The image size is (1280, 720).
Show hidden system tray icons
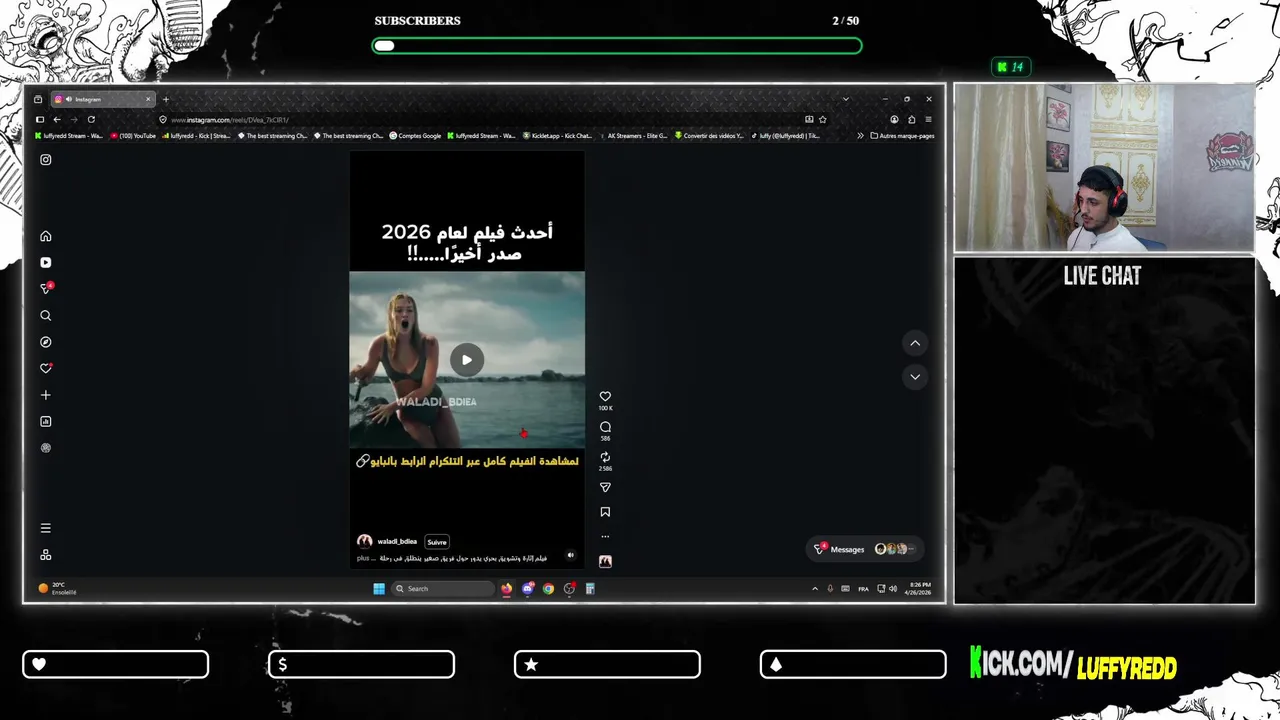(814, 589)
